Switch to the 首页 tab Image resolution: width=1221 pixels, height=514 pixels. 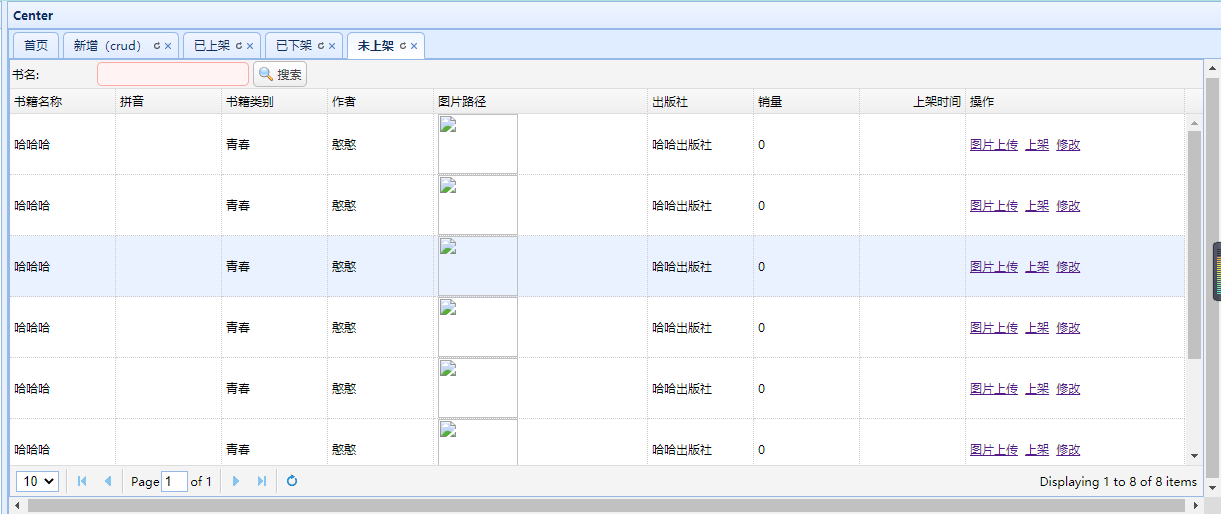(x=36, y=46)
